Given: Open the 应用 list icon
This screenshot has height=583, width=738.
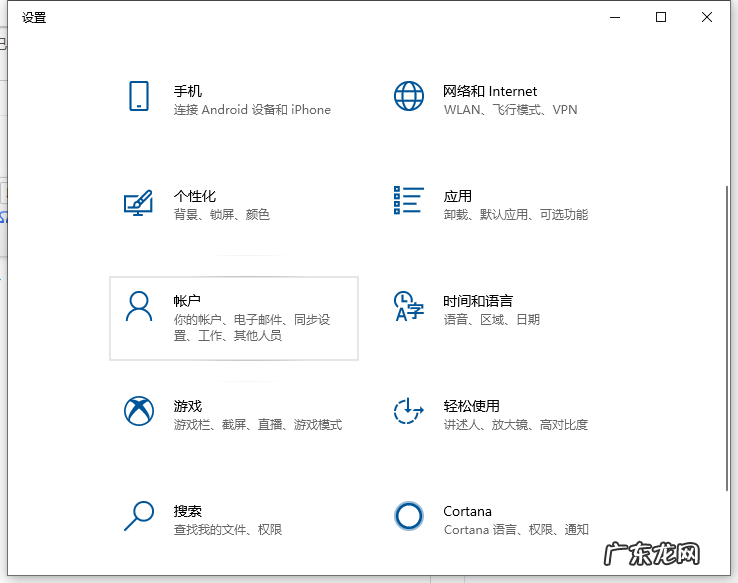Looking at the screenshot, I should click(x=409, y=200).
